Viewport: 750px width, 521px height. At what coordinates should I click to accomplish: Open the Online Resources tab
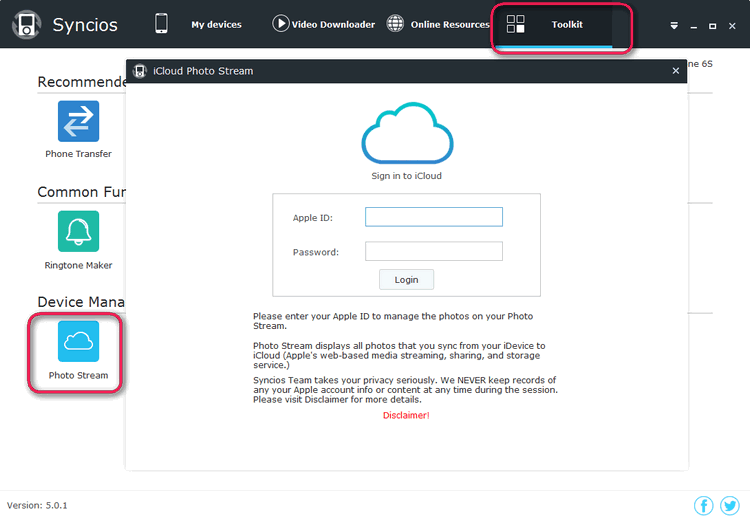[x=450, y=24]
